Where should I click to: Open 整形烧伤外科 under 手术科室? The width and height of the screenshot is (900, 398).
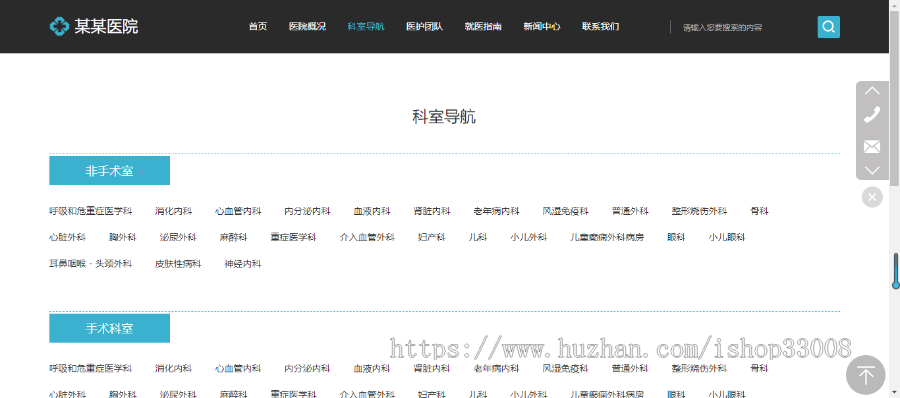[699, 368]
